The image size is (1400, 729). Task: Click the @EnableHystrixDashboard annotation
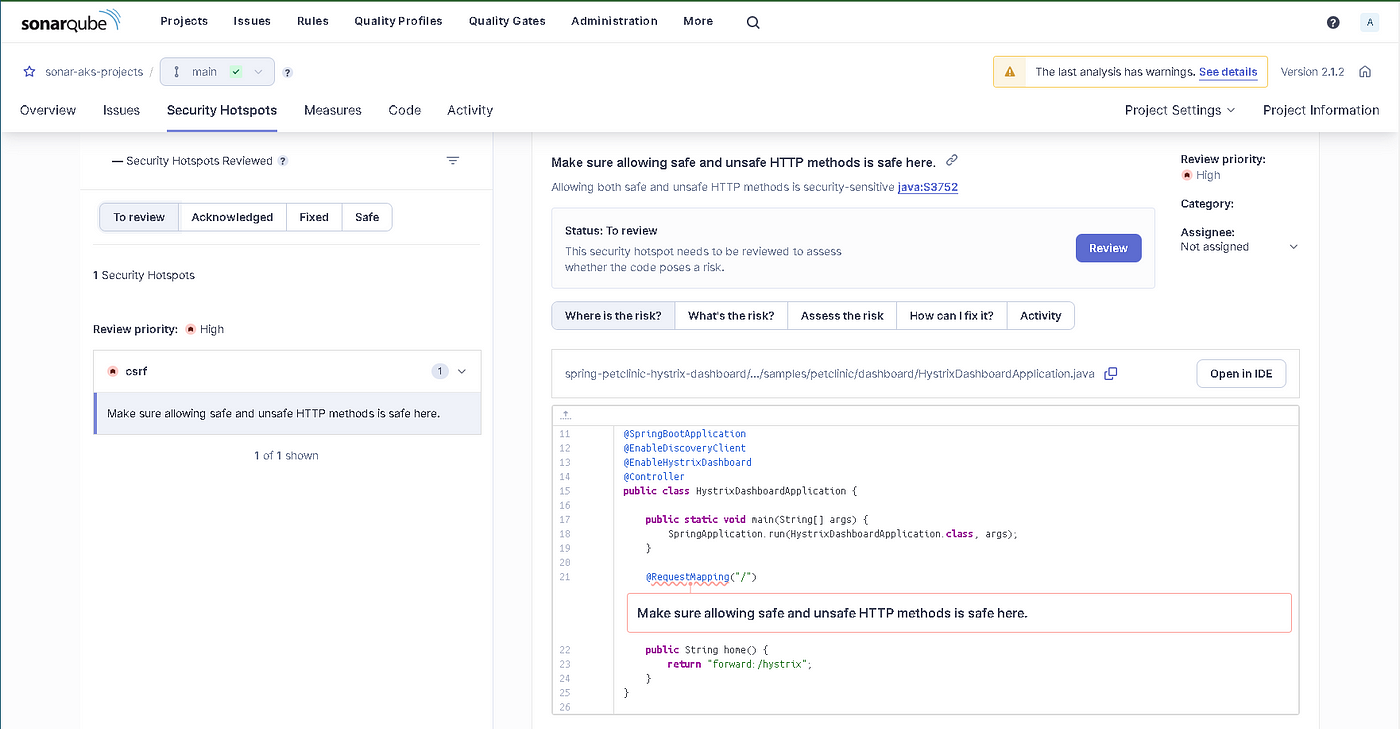[687, 462]
